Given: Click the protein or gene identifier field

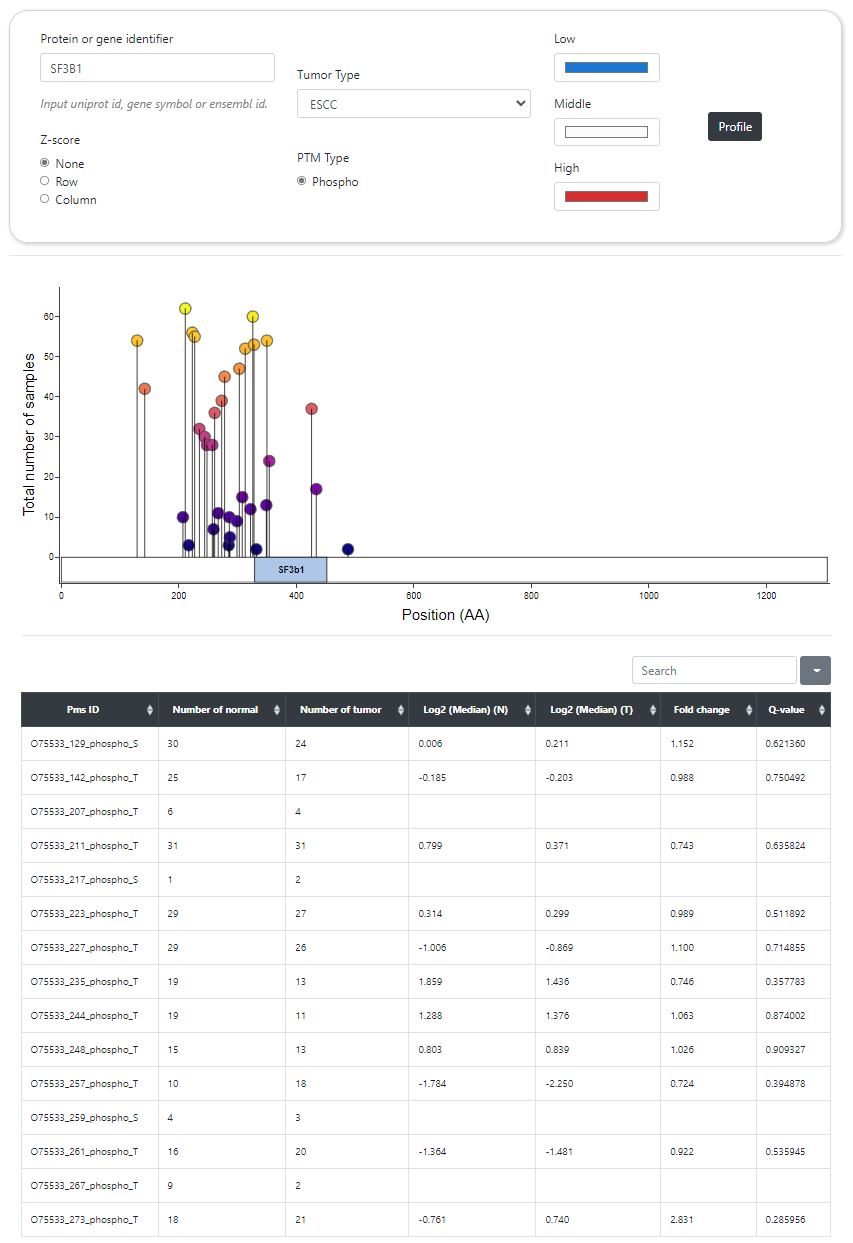Looking at the screenshot, I should tap(156, 68).
